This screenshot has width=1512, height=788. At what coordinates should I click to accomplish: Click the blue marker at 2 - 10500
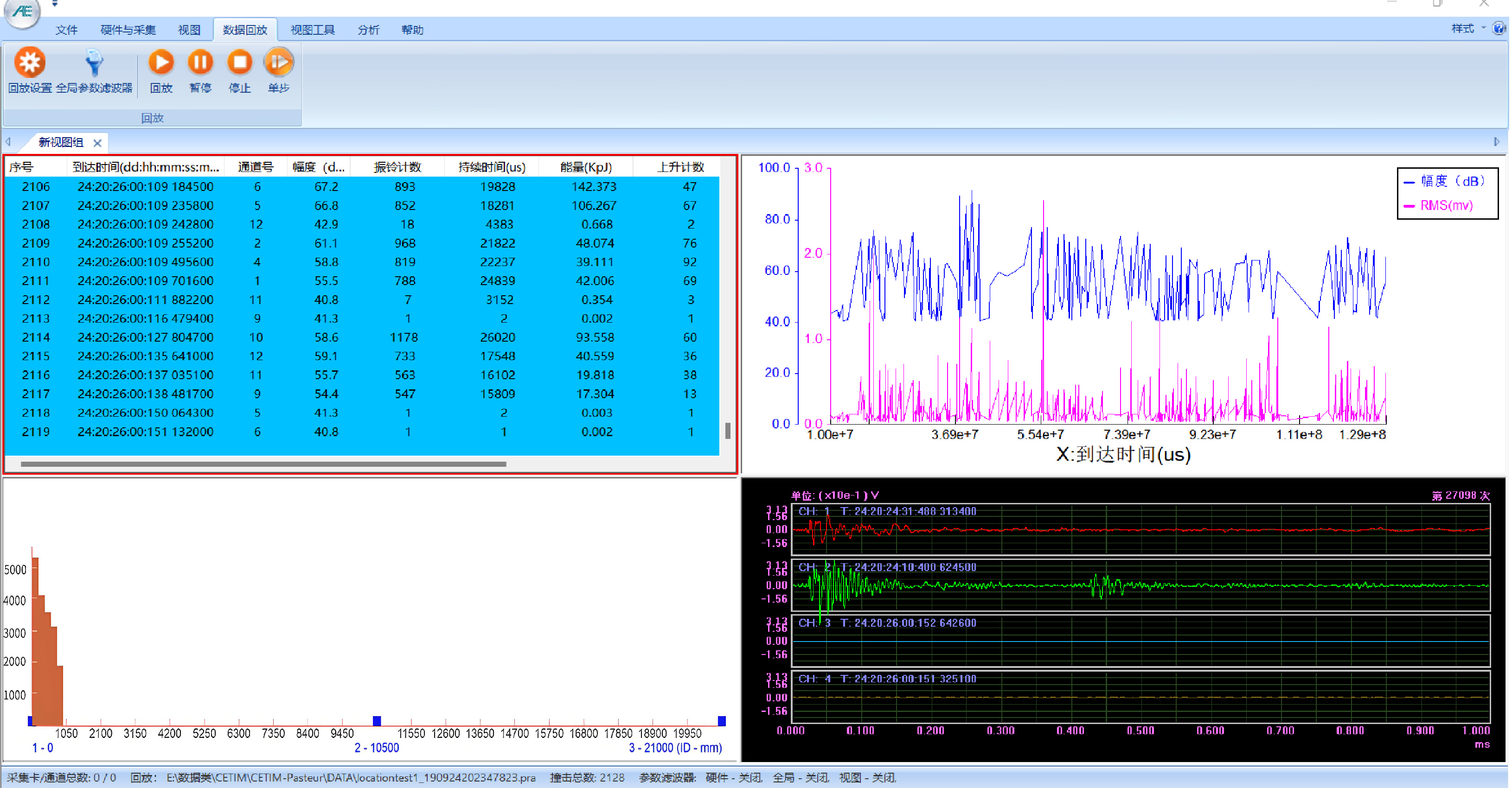[377, 720]
